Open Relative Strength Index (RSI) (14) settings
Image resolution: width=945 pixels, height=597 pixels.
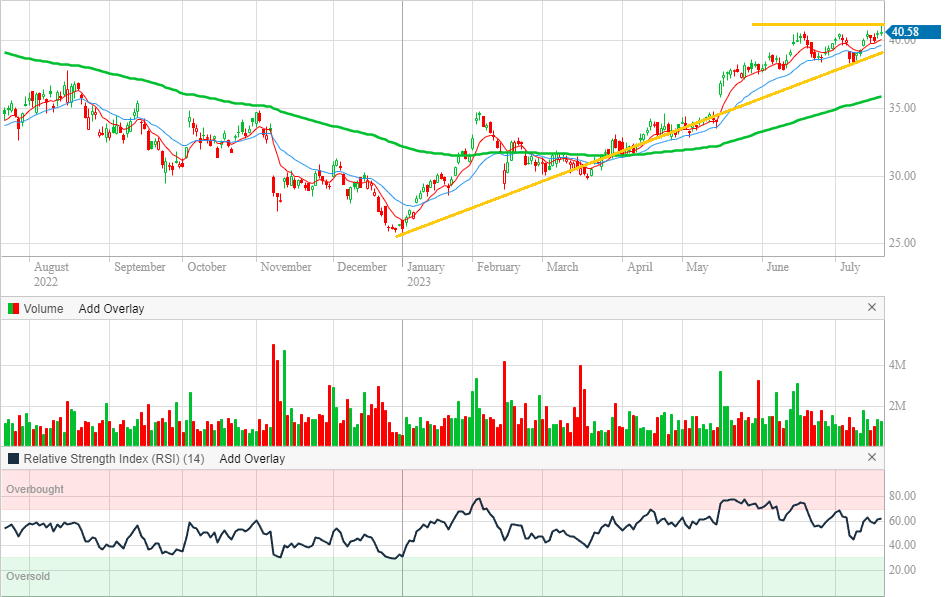tap(114, 459)
